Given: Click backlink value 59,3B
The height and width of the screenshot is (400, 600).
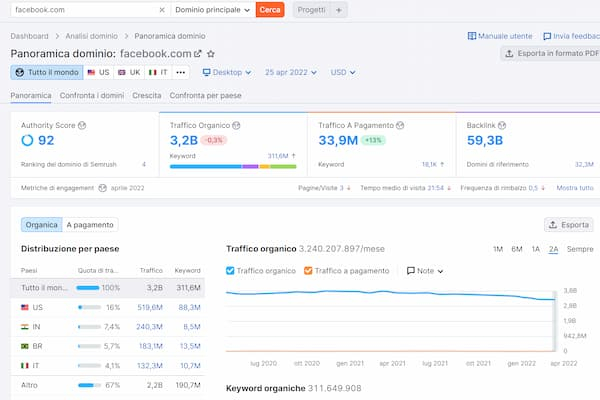Looking at the screenshot, I should point(484,140).
